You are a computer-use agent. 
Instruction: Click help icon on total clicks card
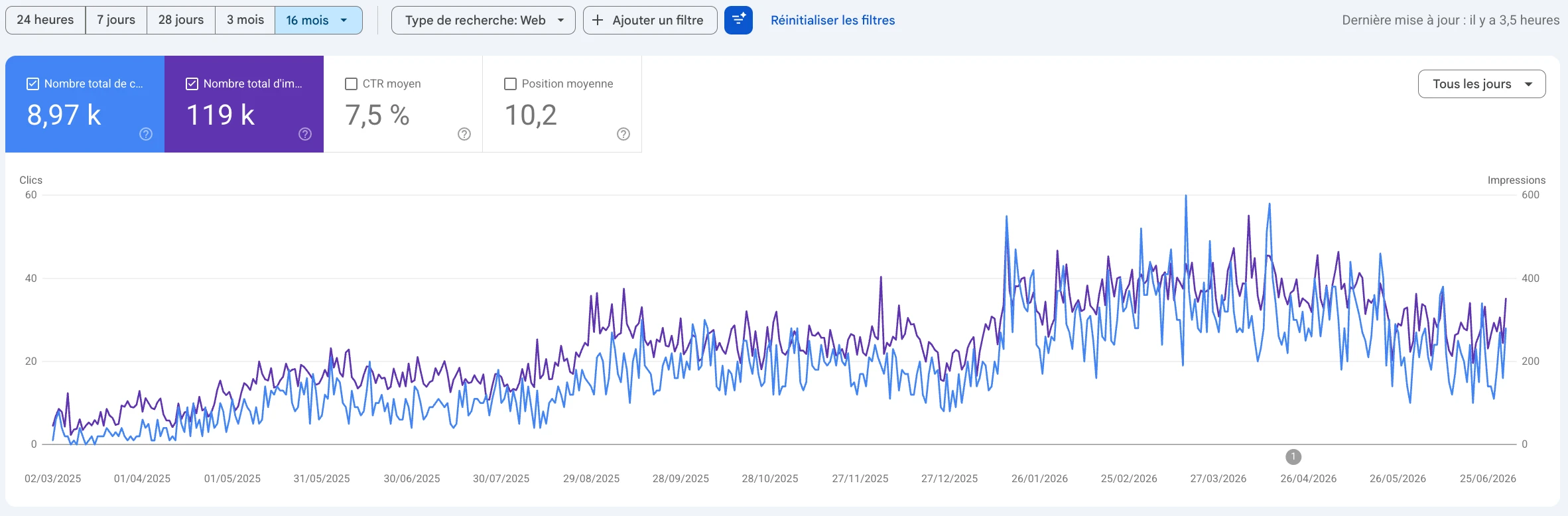click(x=146, y=134)
